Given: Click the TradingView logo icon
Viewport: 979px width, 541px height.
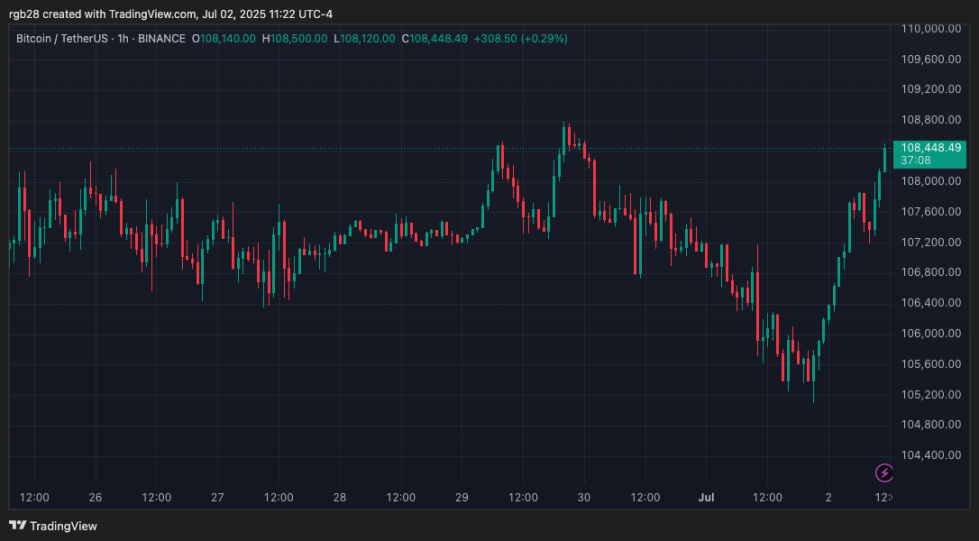Looking at the screenshot, I should [17, 525].
